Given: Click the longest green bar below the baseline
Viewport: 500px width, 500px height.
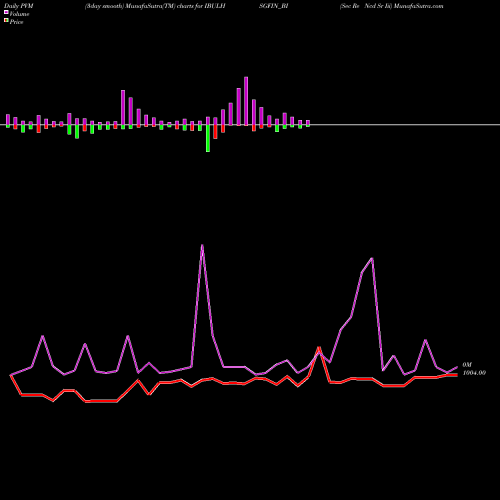Looking at the screenshot, I should (x=208, y=138).
